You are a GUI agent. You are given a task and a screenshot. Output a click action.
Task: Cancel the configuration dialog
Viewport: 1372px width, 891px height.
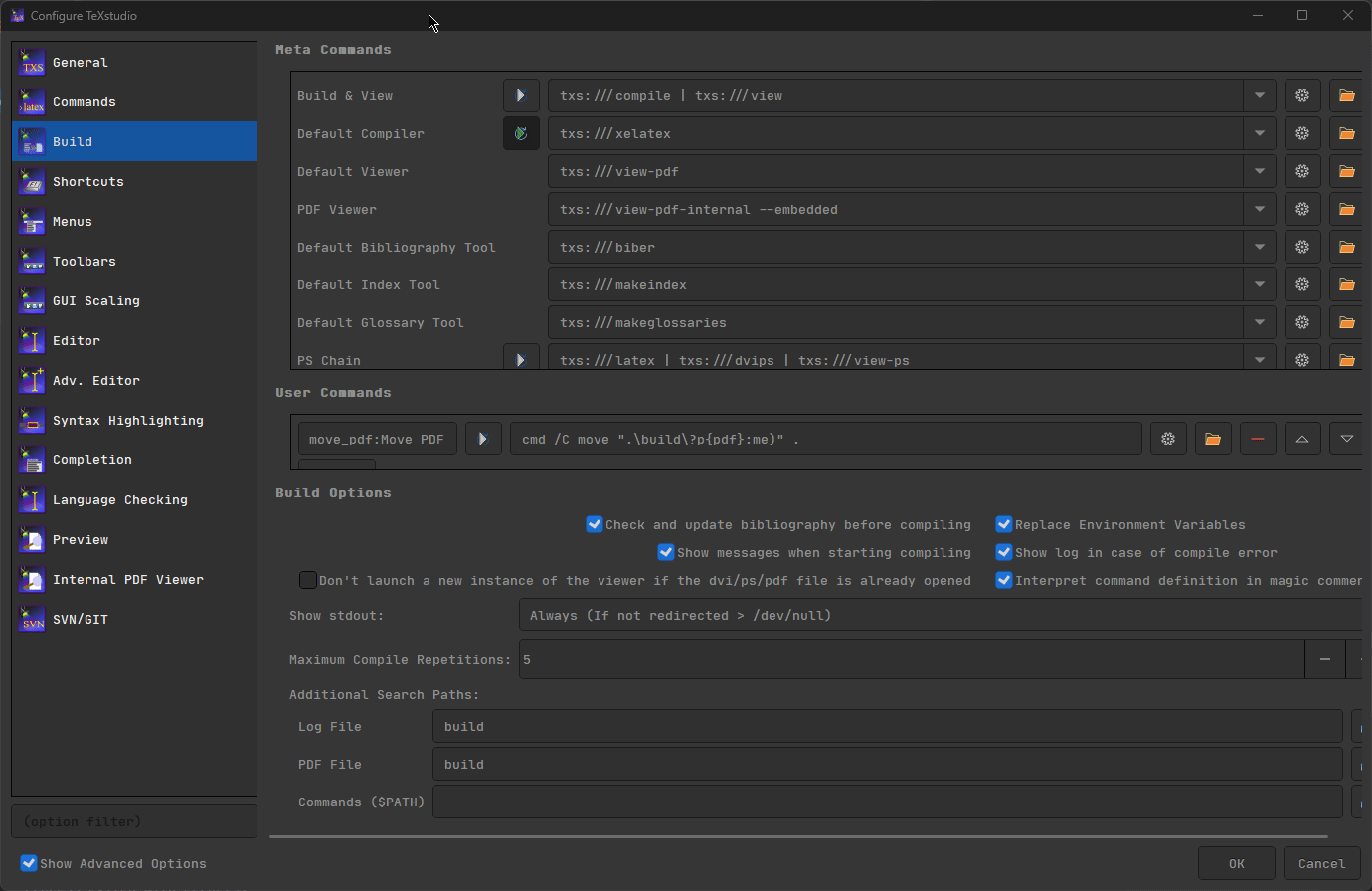tap(1321, 863)
